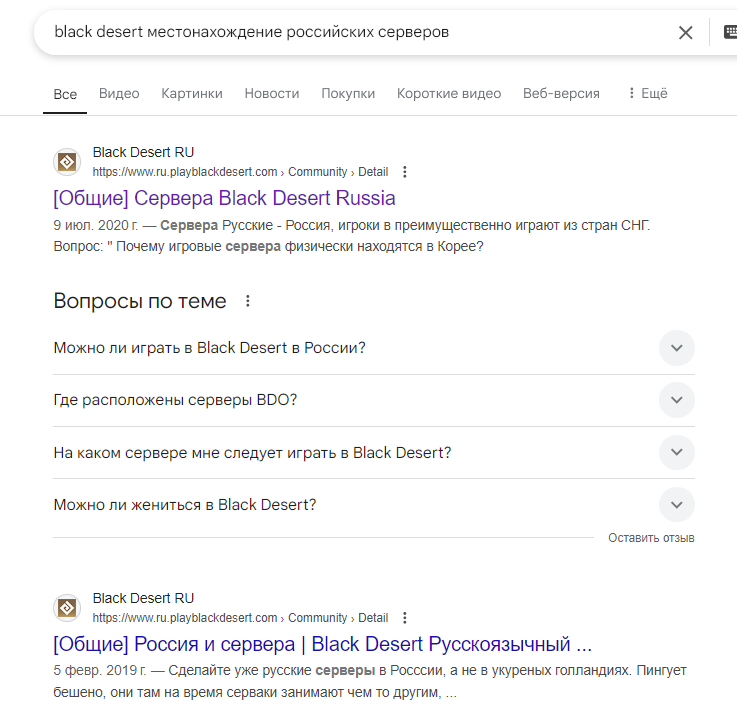The width and height of the screenshot is (737, 728).
Task: Click the first result URL breadcrumb
Action: 240,172
